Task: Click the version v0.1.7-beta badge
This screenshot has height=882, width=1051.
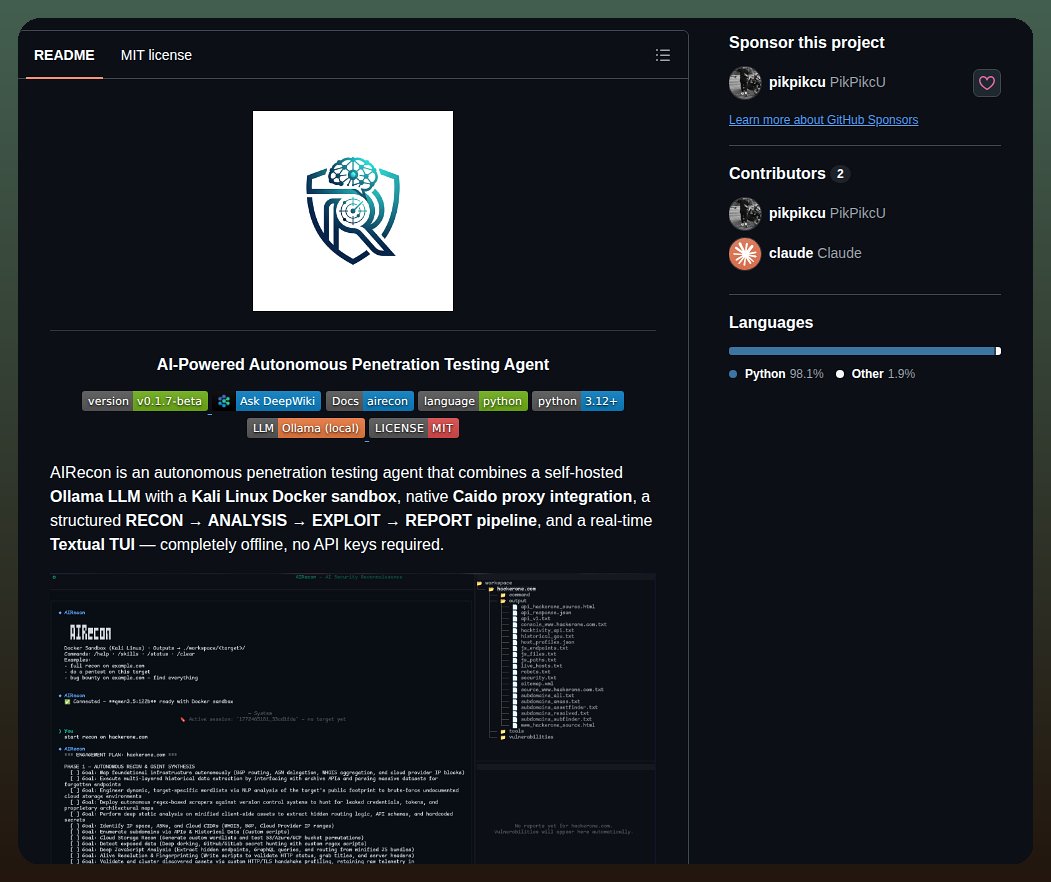Action: click(145, 401)
